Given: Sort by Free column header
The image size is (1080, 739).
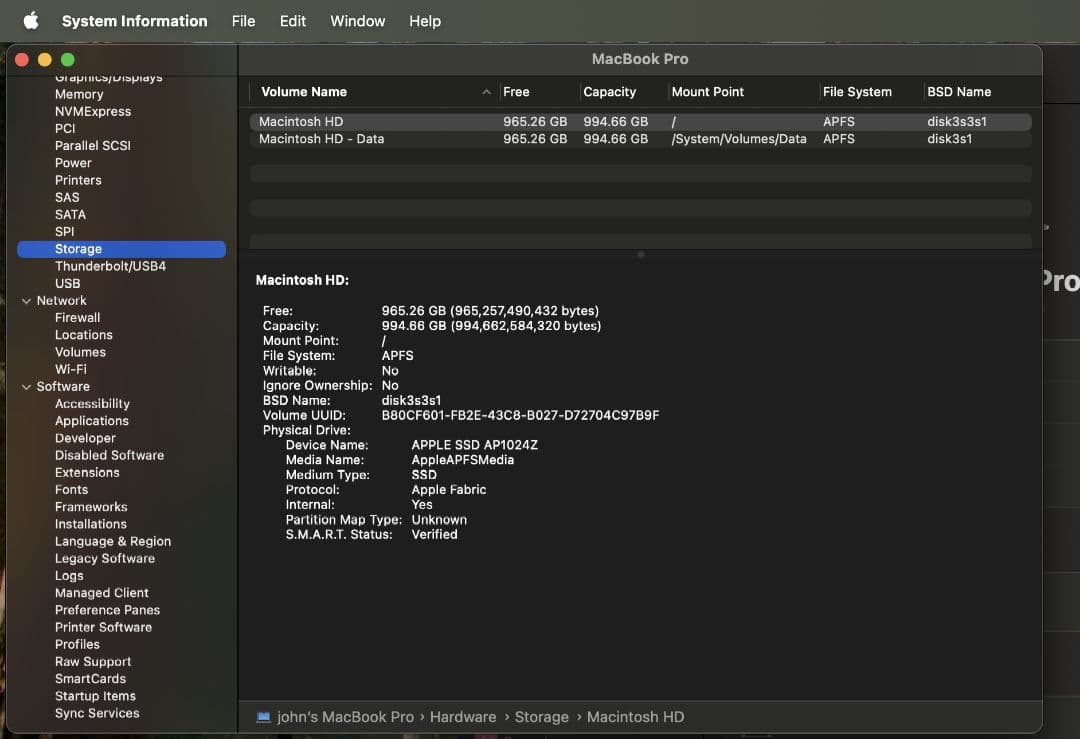Looking at the screenshot, I should pyautogui.click(x=516, y=92).
